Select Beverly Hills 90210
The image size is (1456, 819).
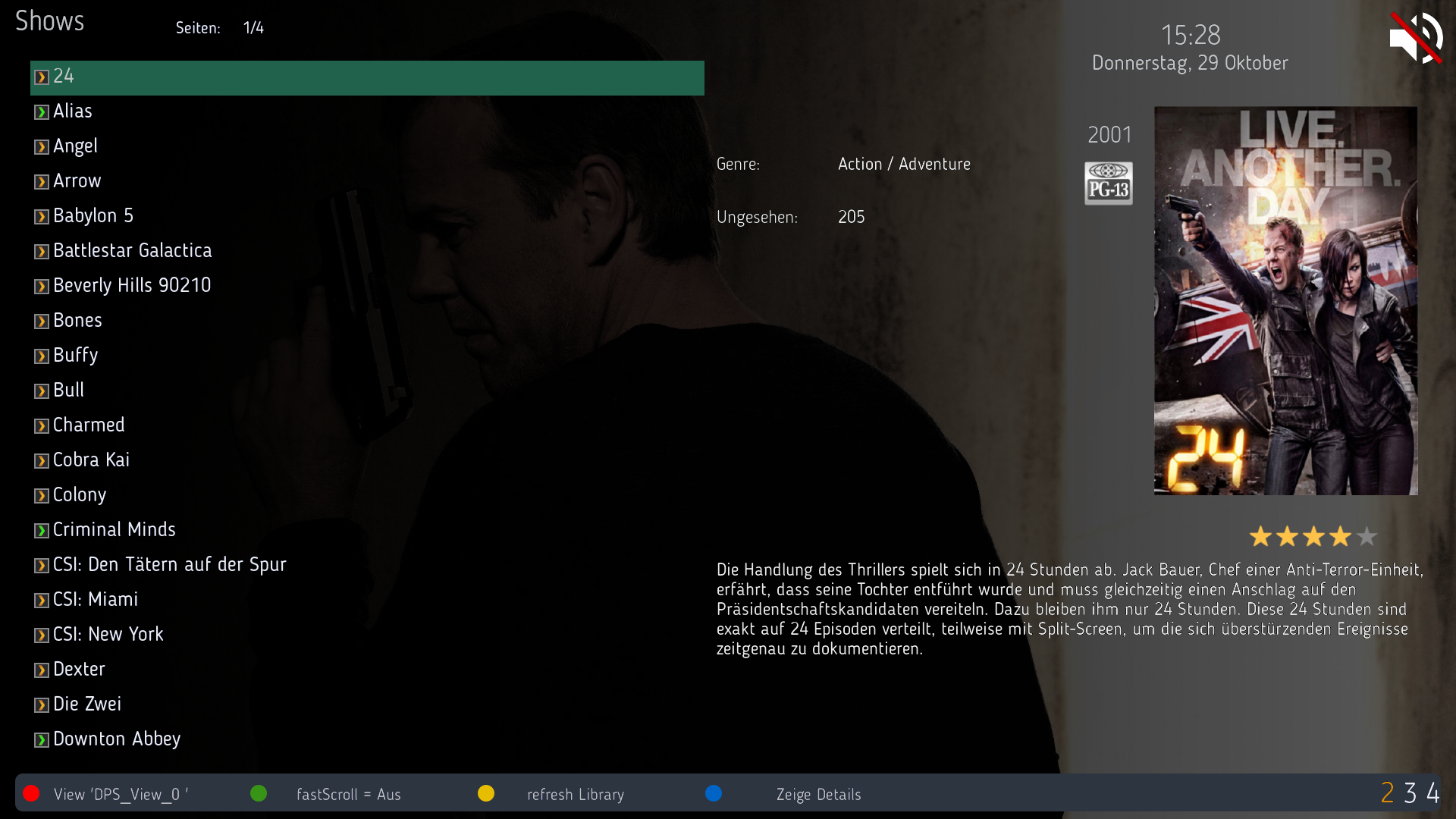coord(367,286)
